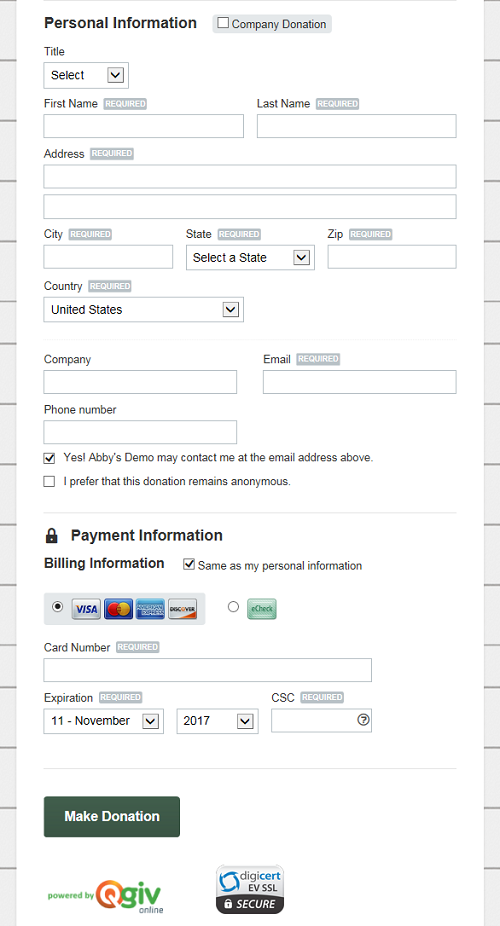The image size is (500, 926).
Task: Check the Company Donation checkbox
Action: click(x=223, y=23)
